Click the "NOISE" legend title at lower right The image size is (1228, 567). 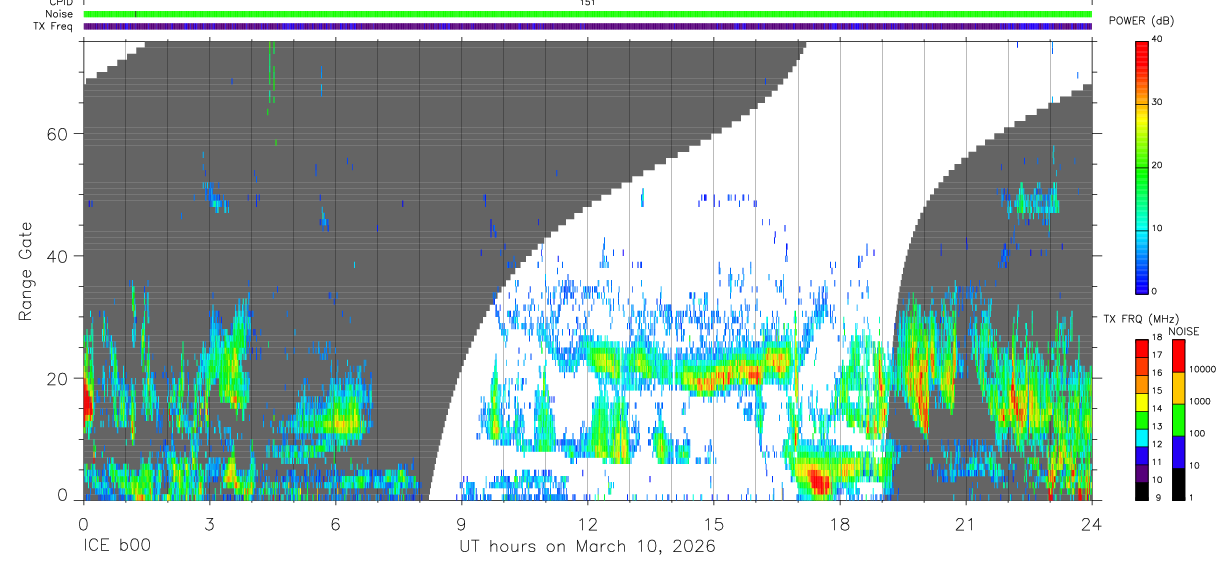pyautogui.click(x=1183, y=331)
